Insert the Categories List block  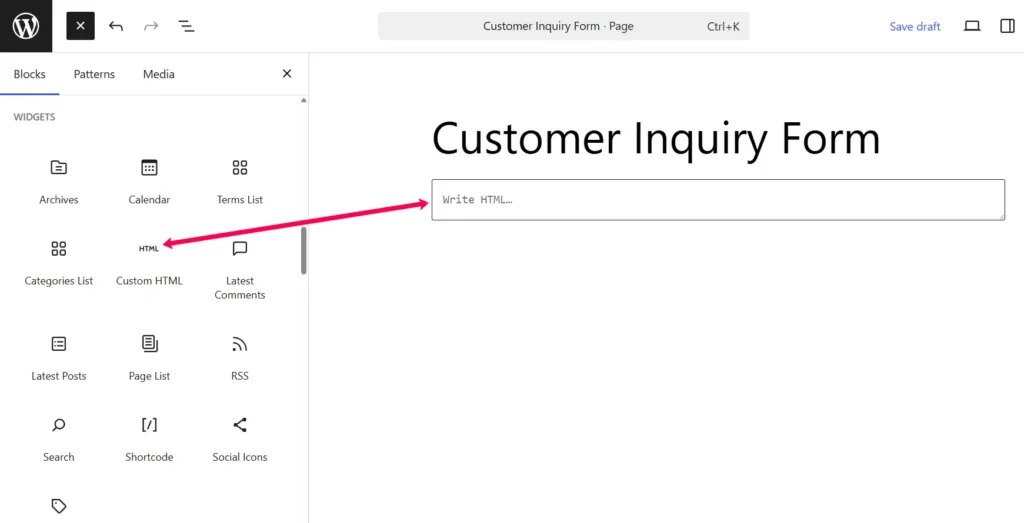pos(59,261)
